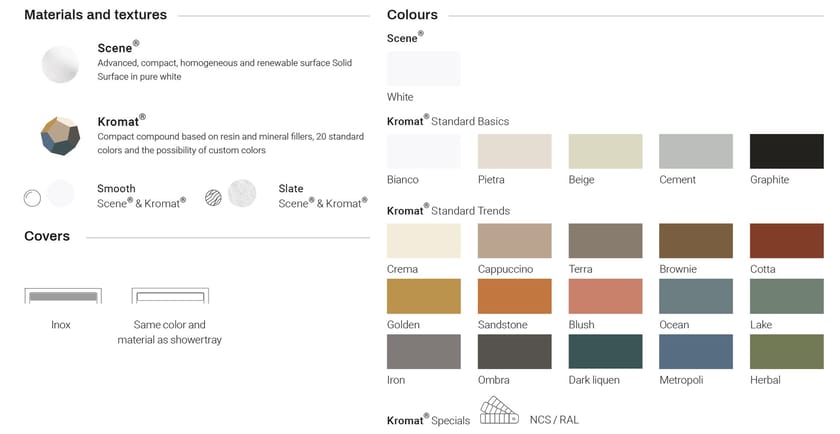Choose the Dark liquen swatch

point(605,351)
